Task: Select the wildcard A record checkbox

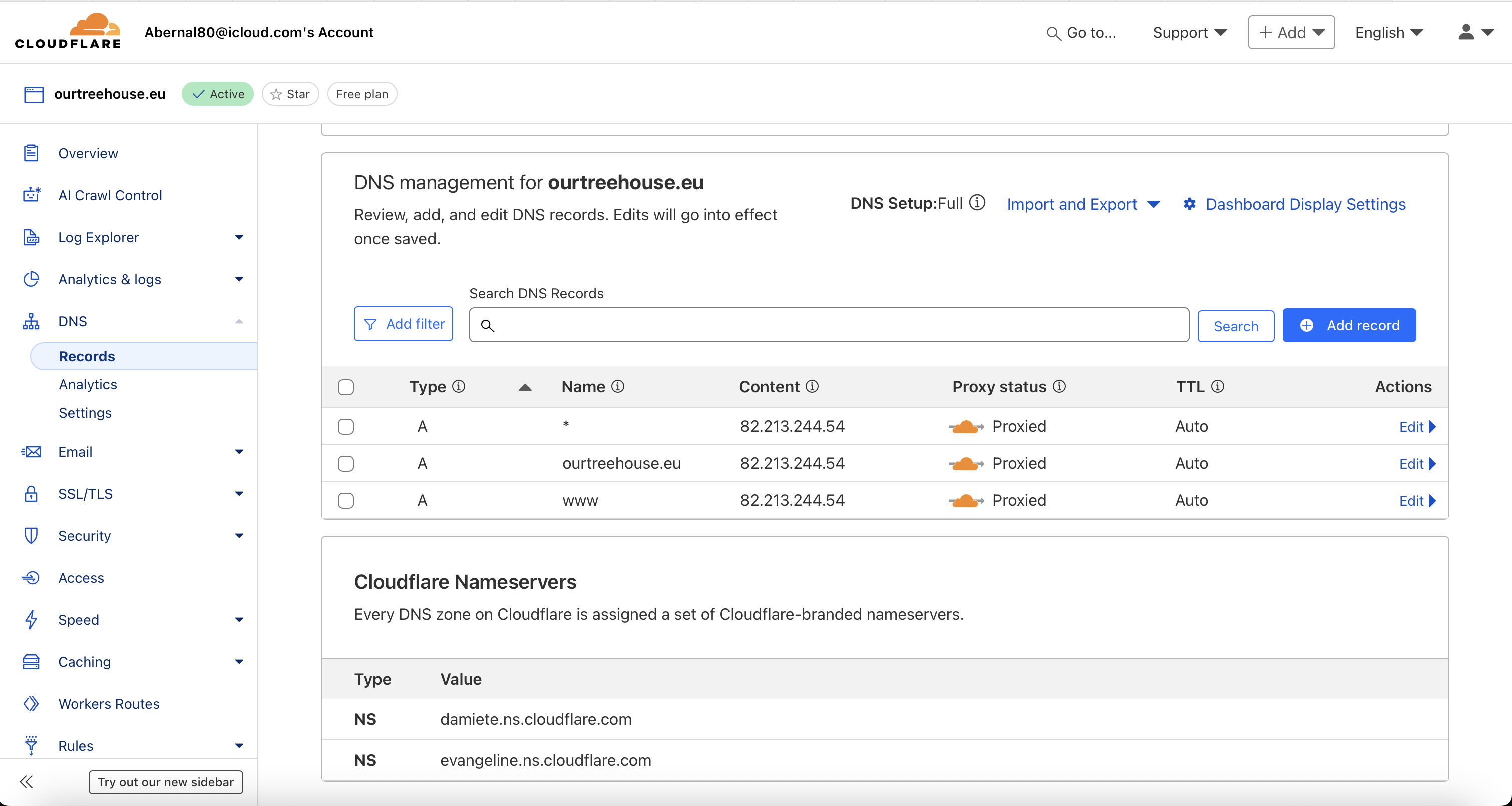Action: tap(346, 426)
